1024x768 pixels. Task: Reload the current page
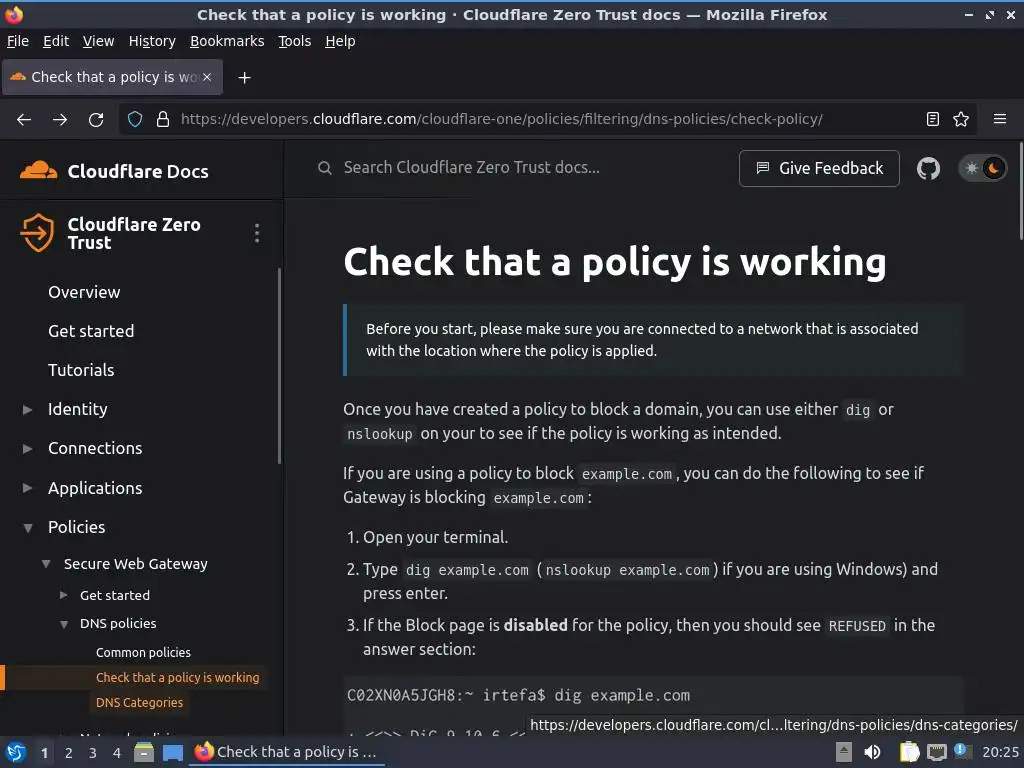coord(96,120)
